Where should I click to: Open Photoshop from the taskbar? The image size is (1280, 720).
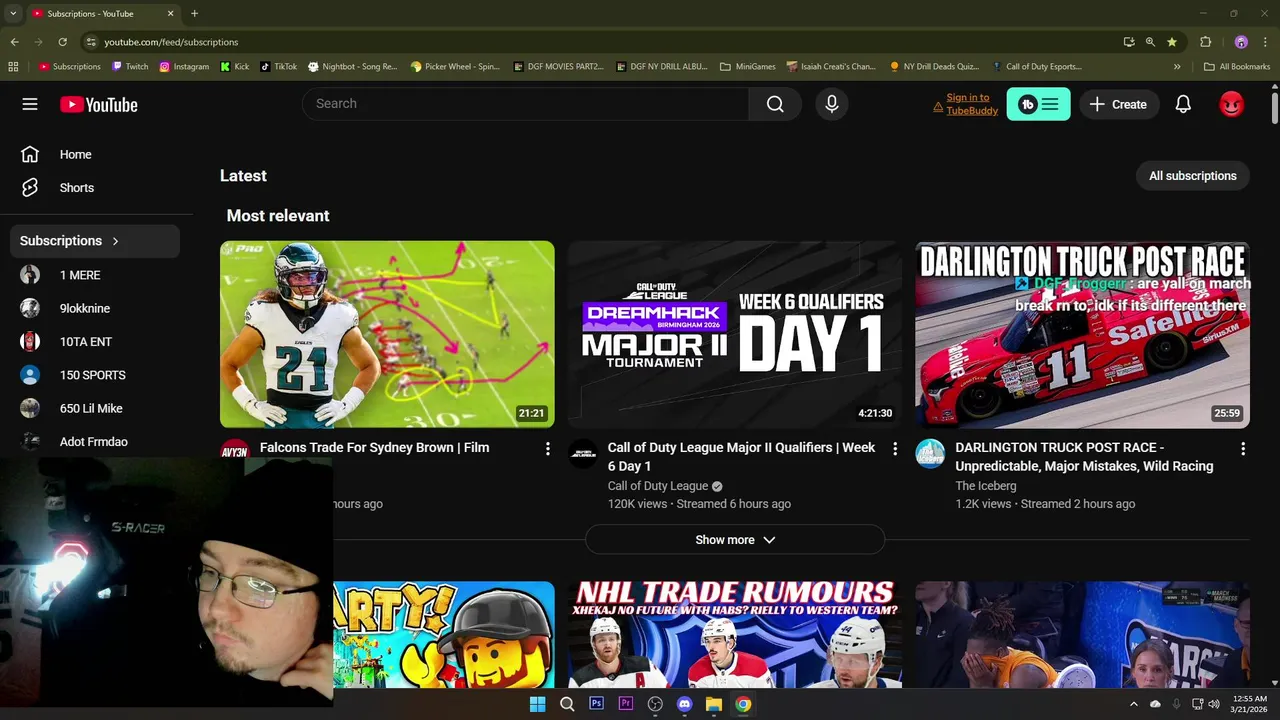pyautogui.click(x=596, y=704)
